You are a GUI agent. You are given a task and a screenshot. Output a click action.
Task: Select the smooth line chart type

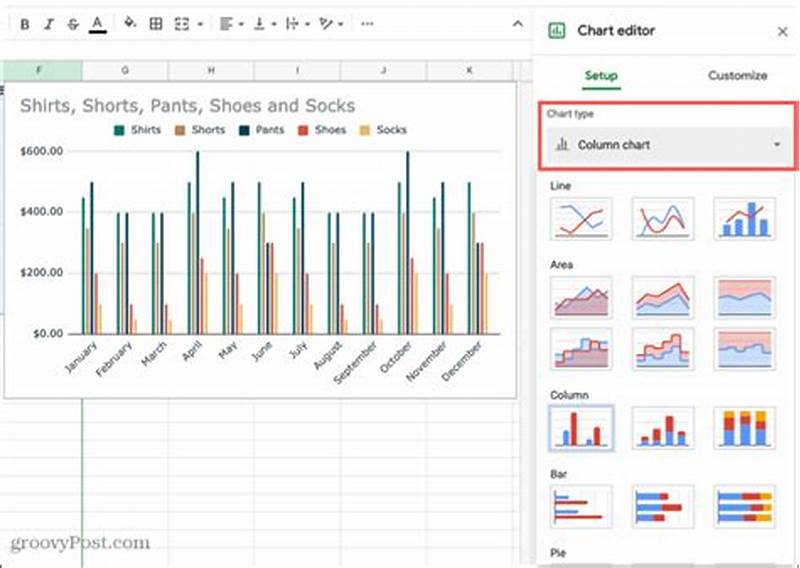(x=663, y=218)
